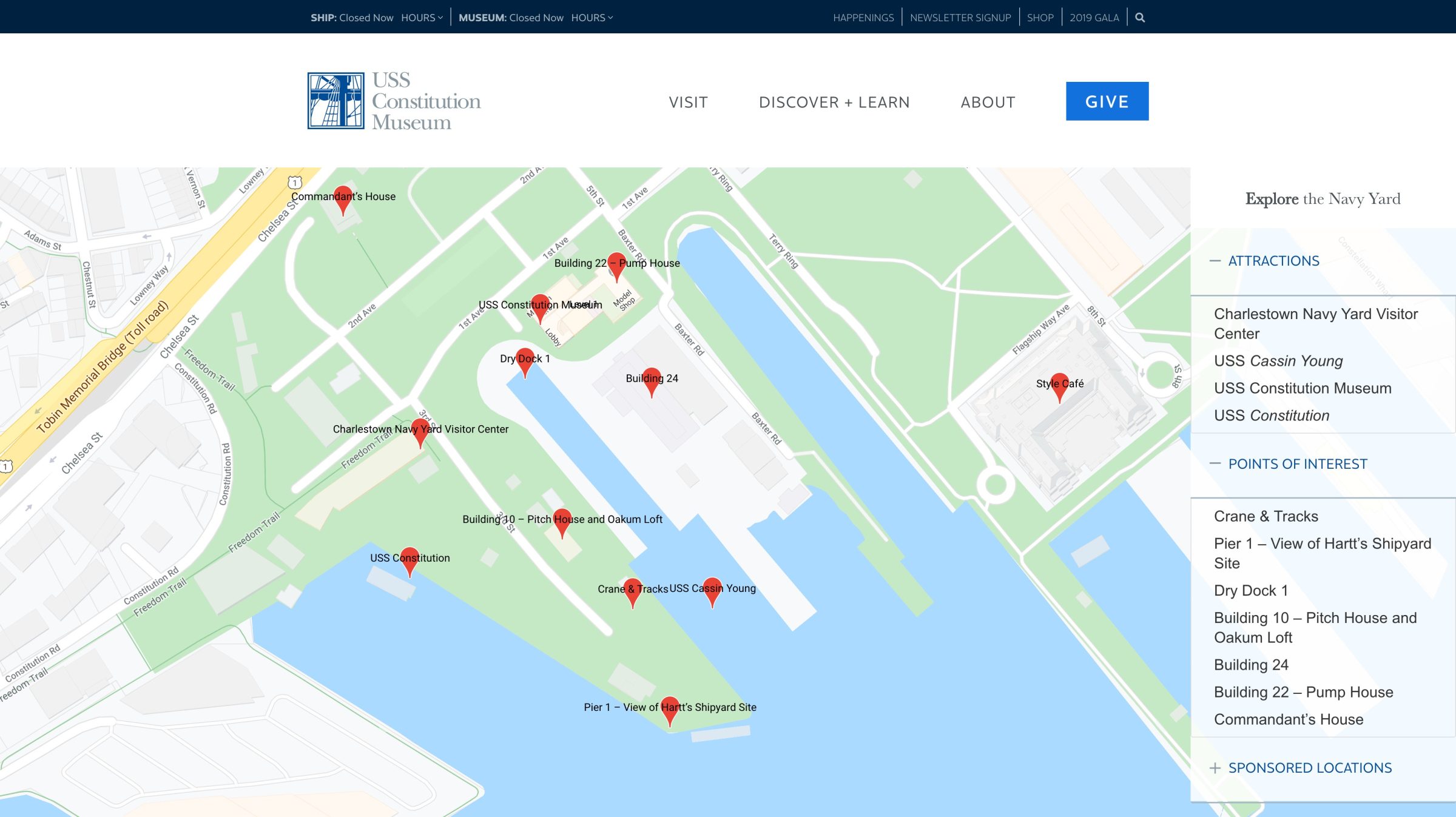Open the search magnifier icon
Image resolution: width=1456 pixels, height=817 pixels.
1140,18
